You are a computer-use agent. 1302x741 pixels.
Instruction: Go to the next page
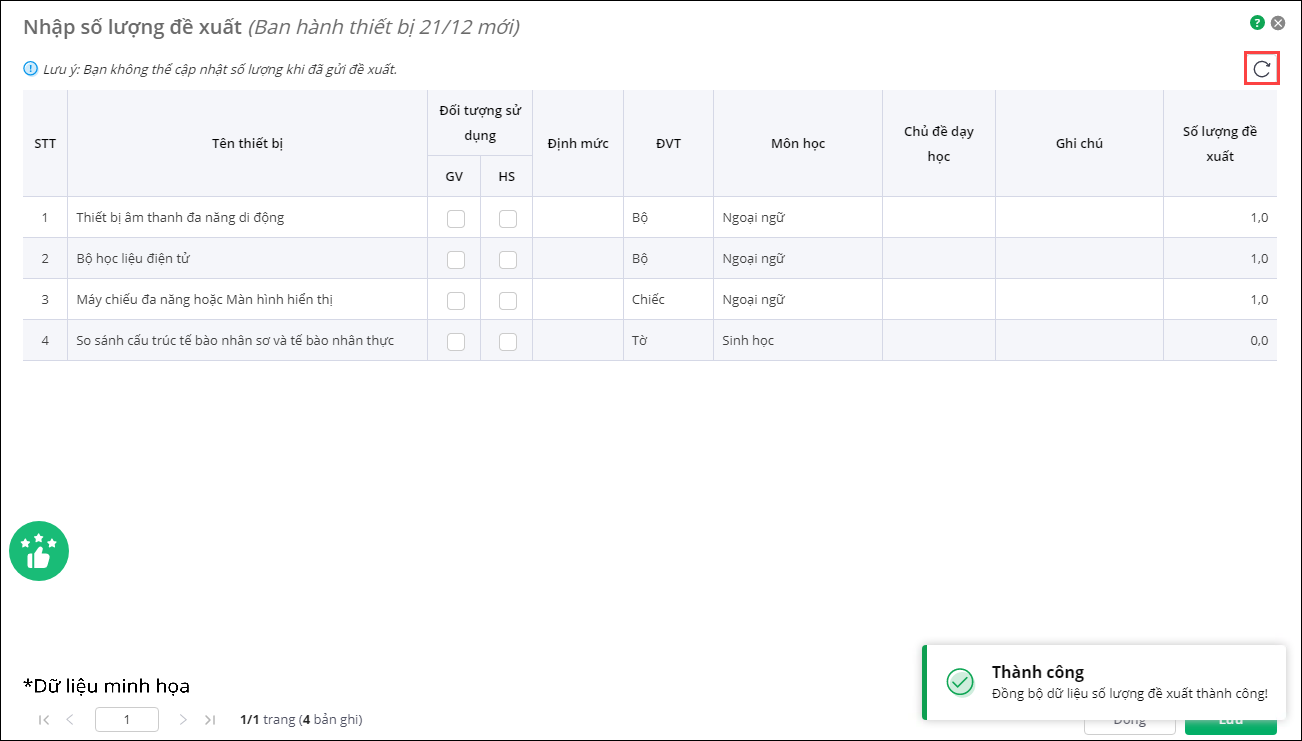tap(183, 719)
